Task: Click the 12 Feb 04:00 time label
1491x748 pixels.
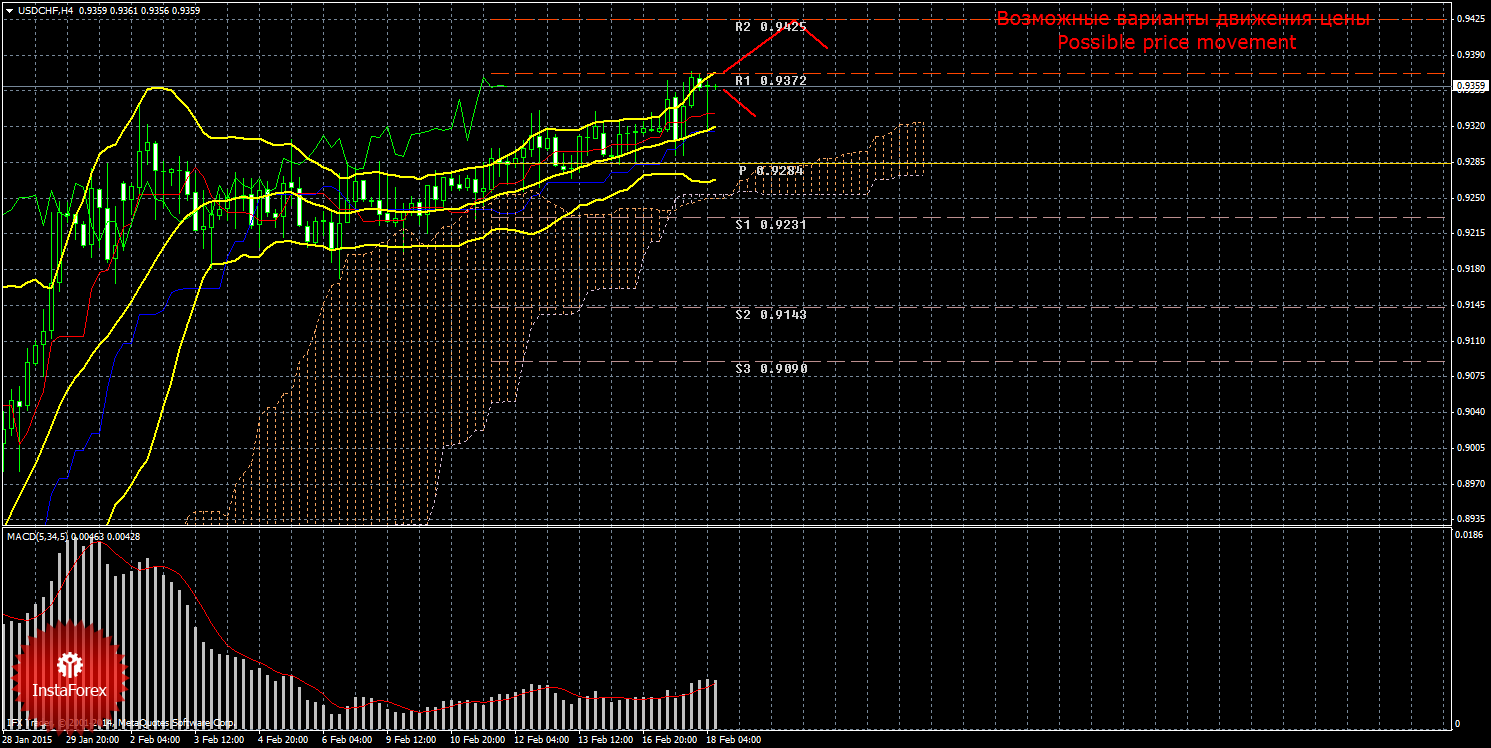Action: pyautogui.click(x=542, y=741)
